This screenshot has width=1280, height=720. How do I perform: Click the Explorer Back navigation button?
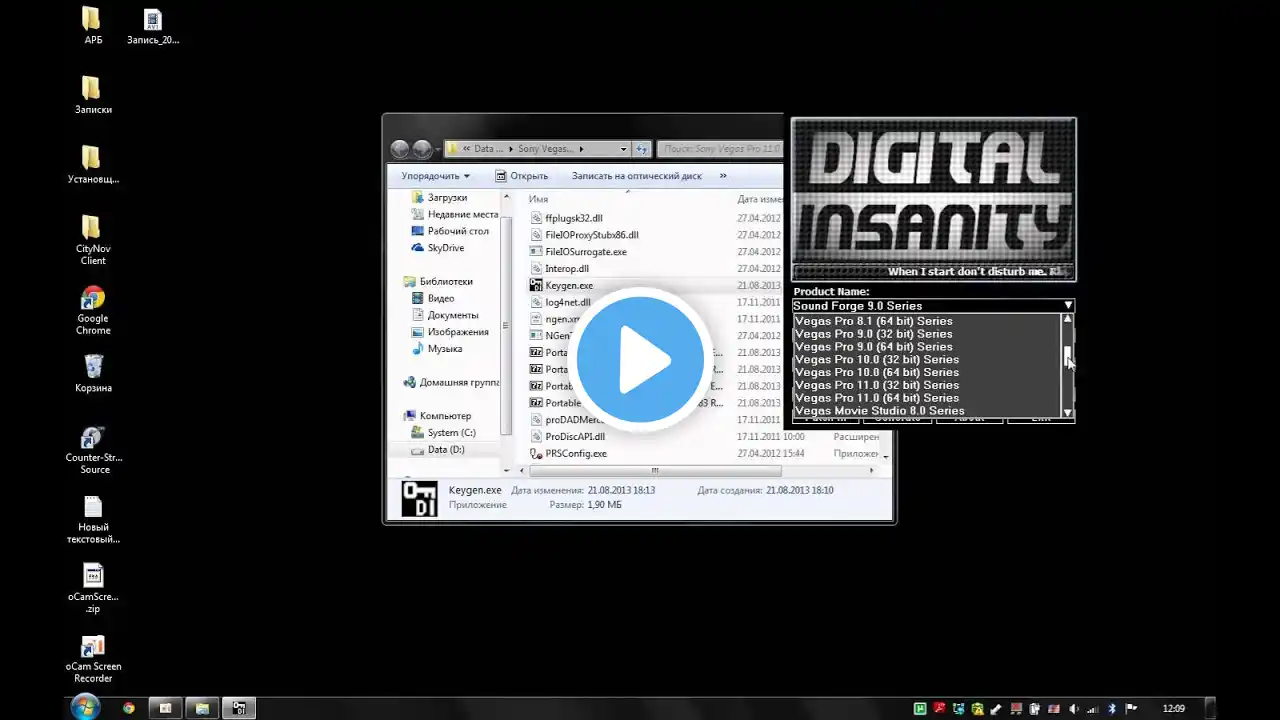(400, 149)
